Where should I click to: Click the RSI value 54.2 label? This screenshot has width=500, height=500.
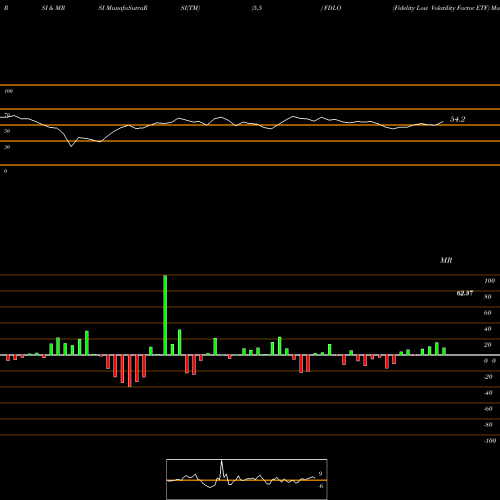(457, 119)
